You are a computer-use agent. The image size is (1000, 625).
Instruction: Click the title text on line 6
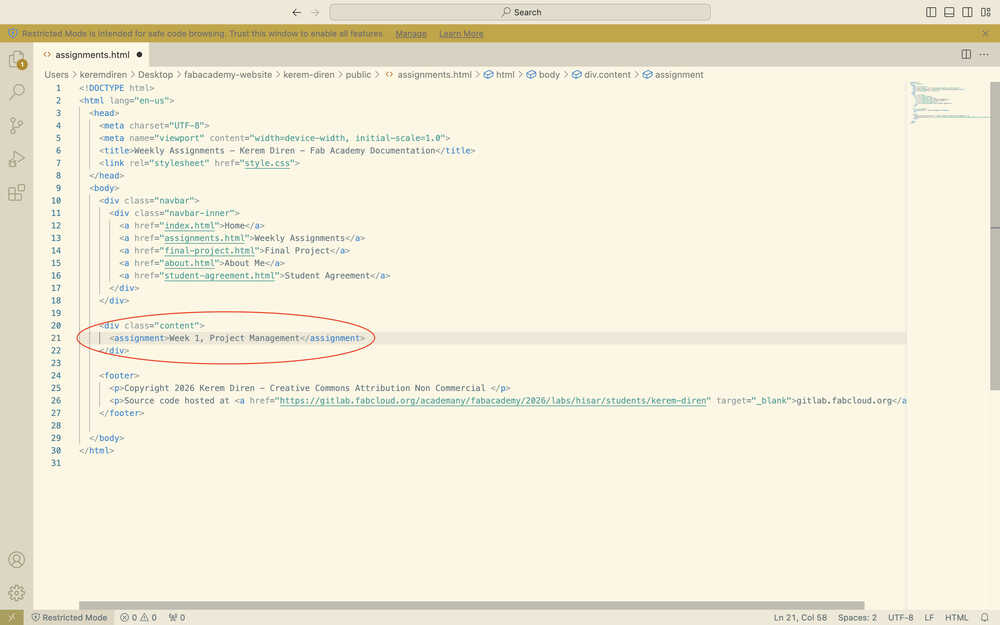coord(284,151)
